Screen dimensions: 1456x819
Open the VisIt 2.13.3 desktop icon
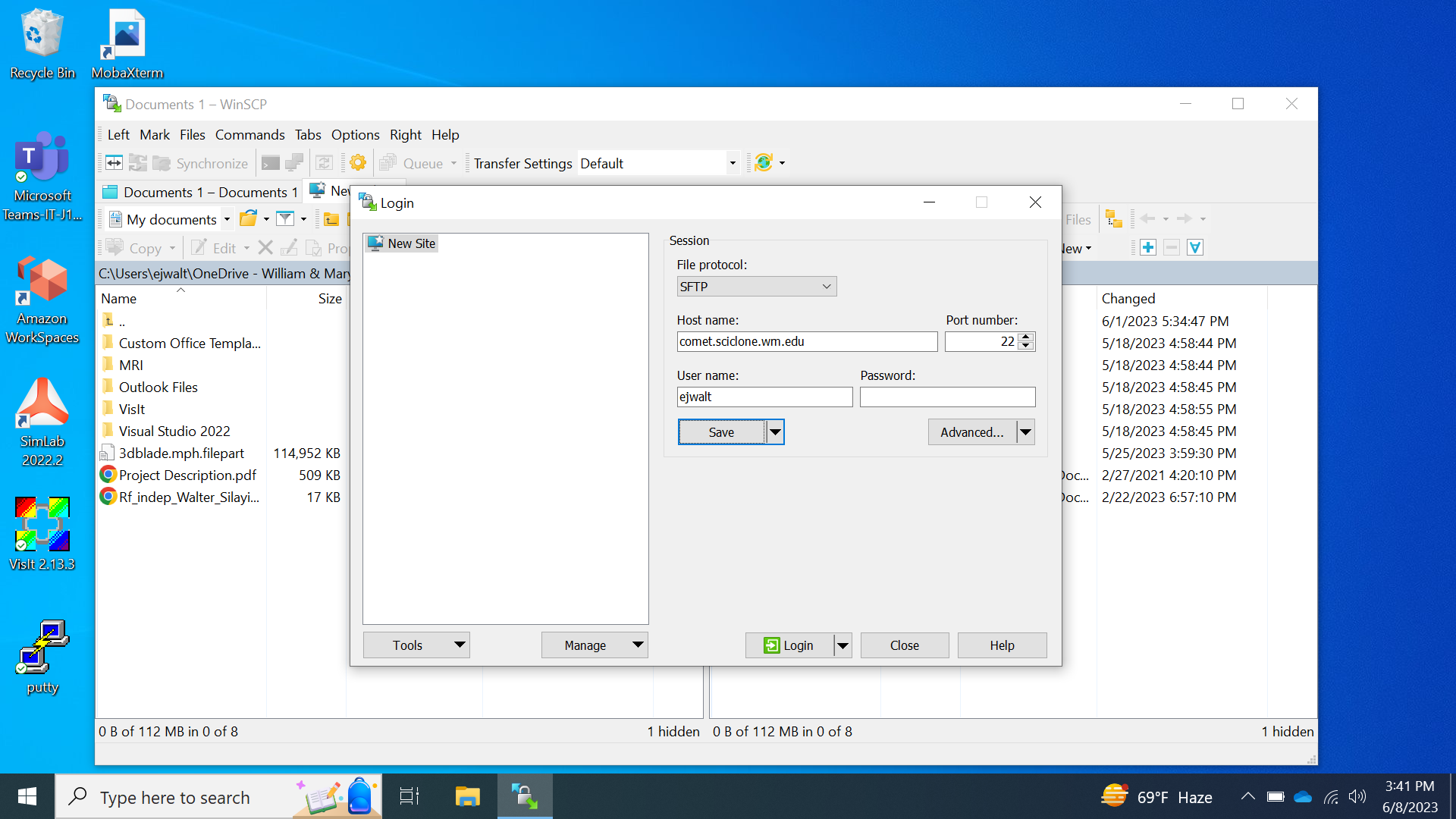(x=42, y=533)
